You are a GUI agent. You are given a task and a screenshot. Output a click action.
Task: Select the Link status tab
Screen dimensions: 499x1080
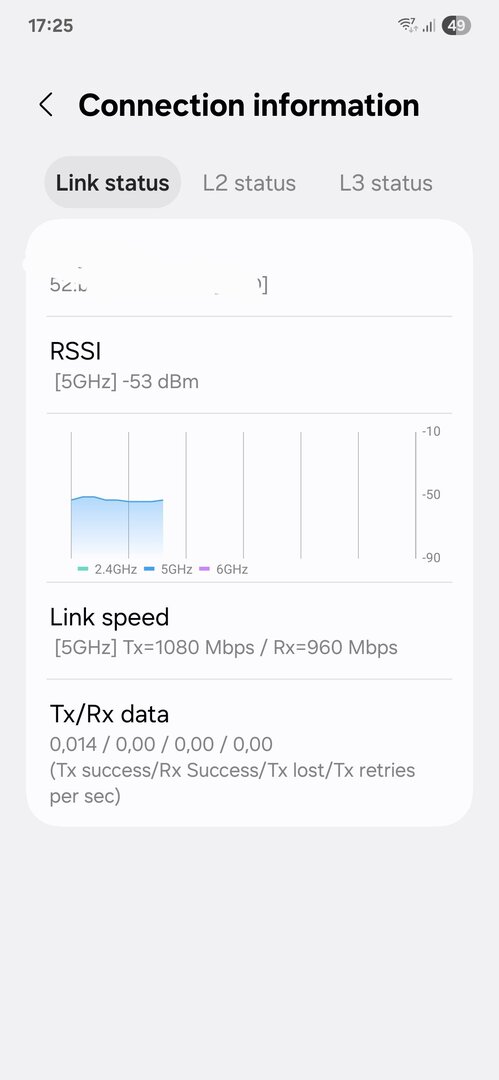coord(112,183)
